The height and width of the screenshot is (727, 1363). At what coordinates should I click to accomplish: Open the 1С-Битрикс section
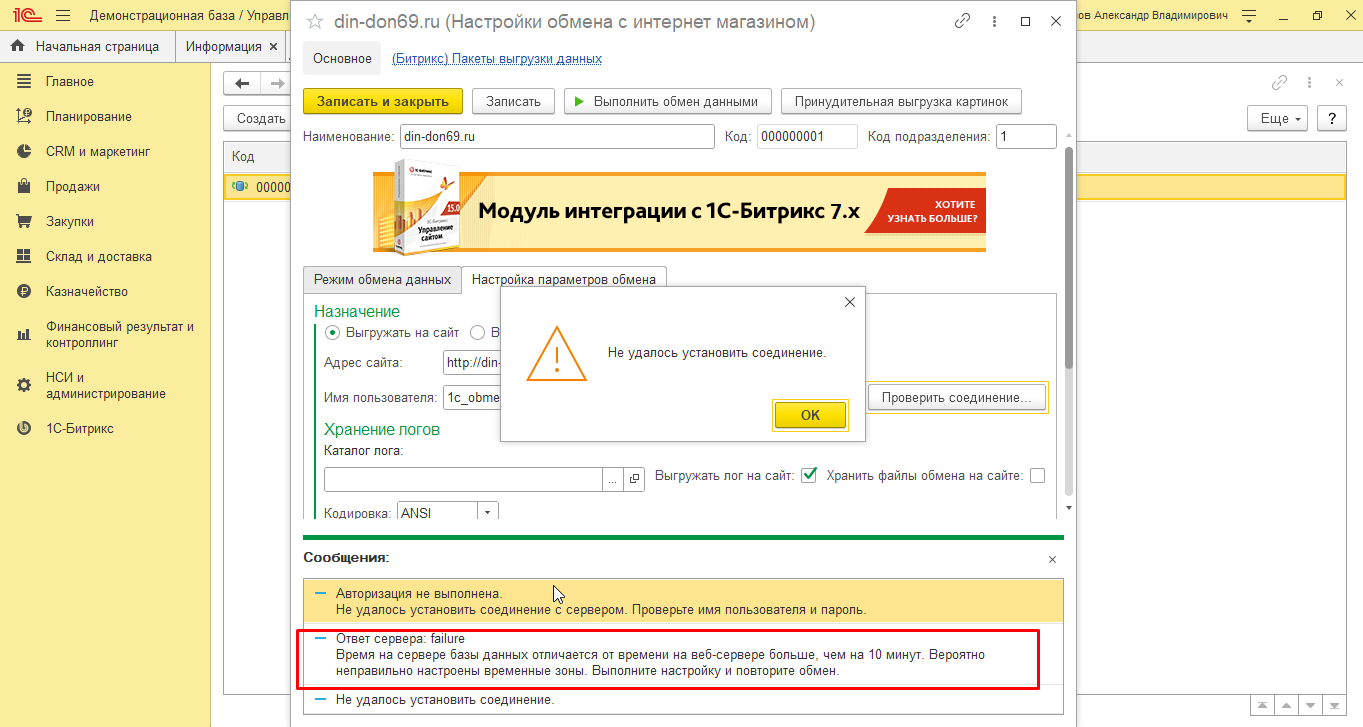(80, 429)
